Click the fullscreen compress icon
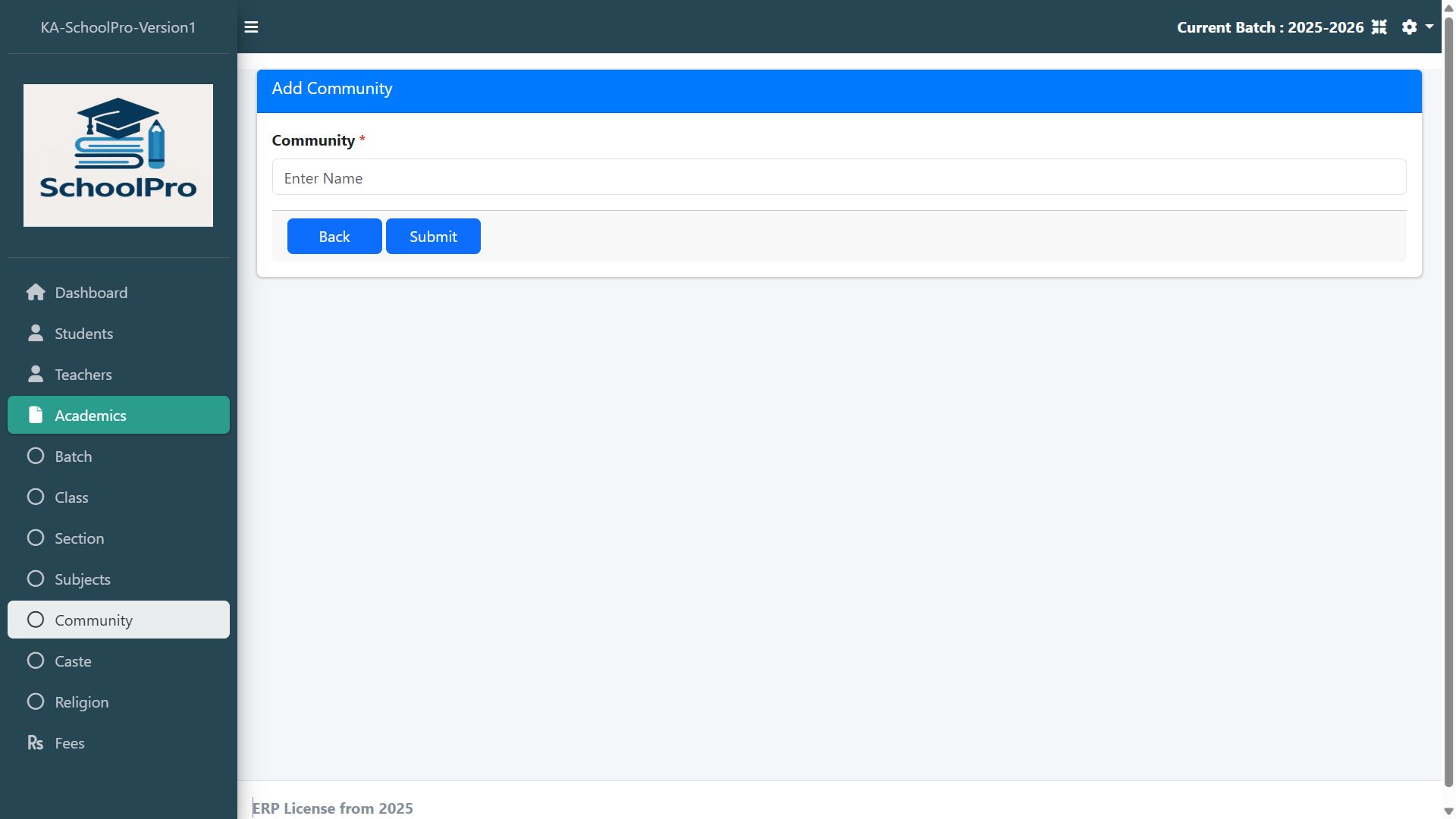Screen dimensions: 1456x819 pyautogui.click(x=1379, y=27)
